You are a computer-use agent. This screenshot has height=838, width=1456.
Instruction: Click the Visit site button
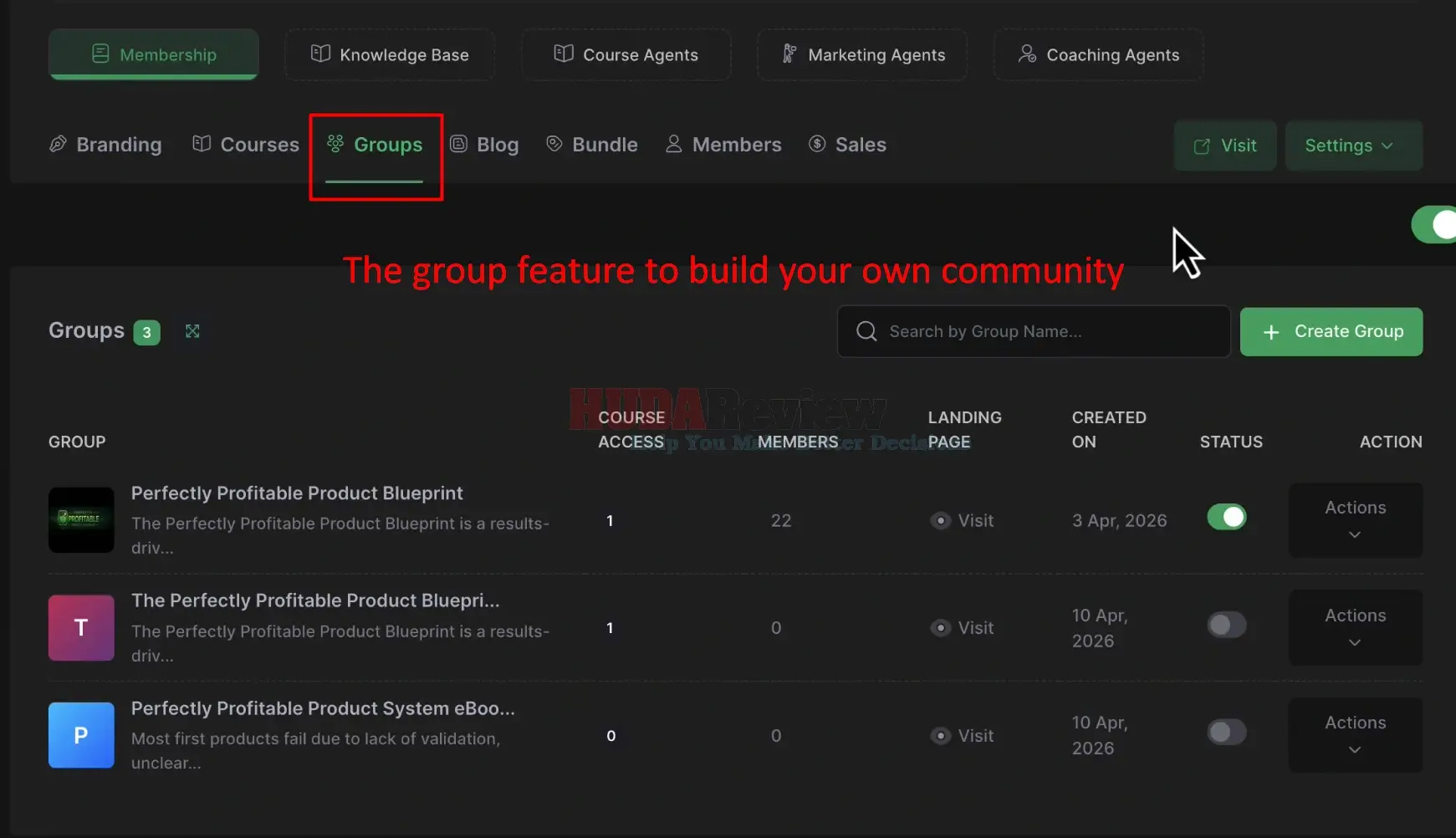coord(1225,146)
